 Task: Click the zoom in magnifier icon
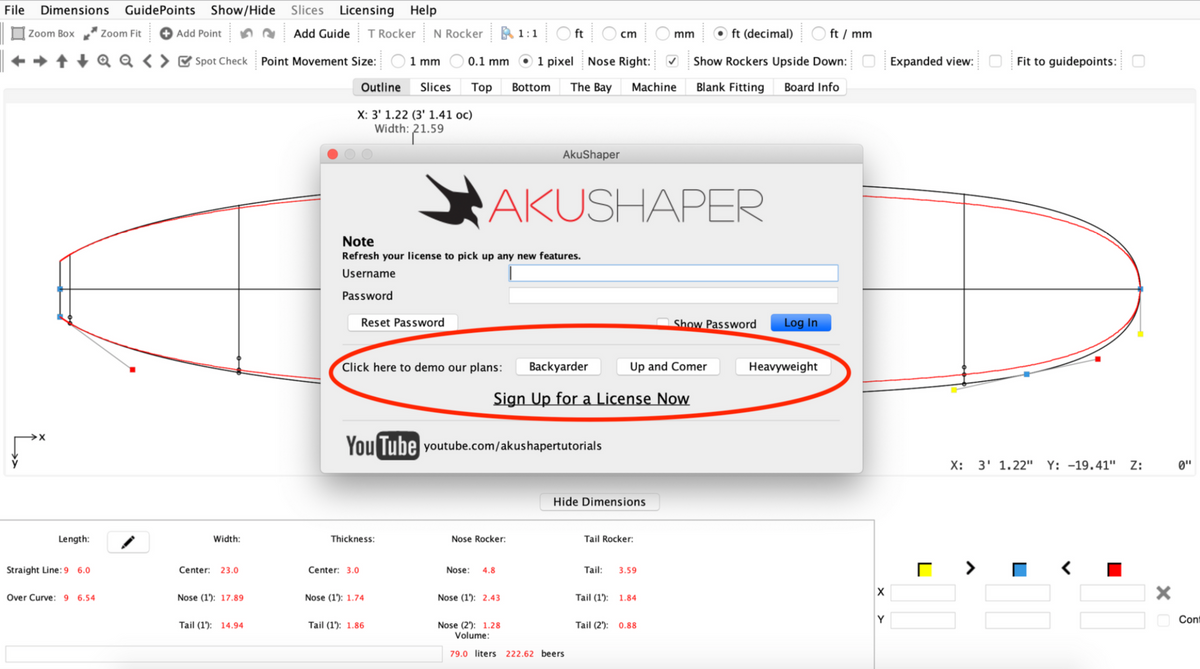[x=104, y=61]
